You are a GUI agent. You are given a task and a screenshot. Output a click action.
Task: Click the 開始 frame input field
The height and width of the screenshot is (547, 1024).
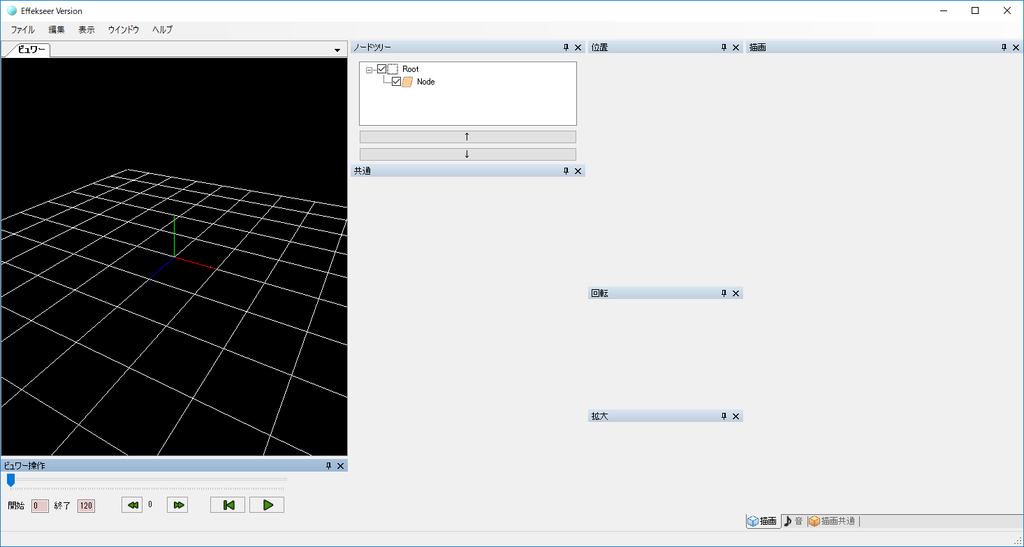pyautogui.click(x=40, y=505)
